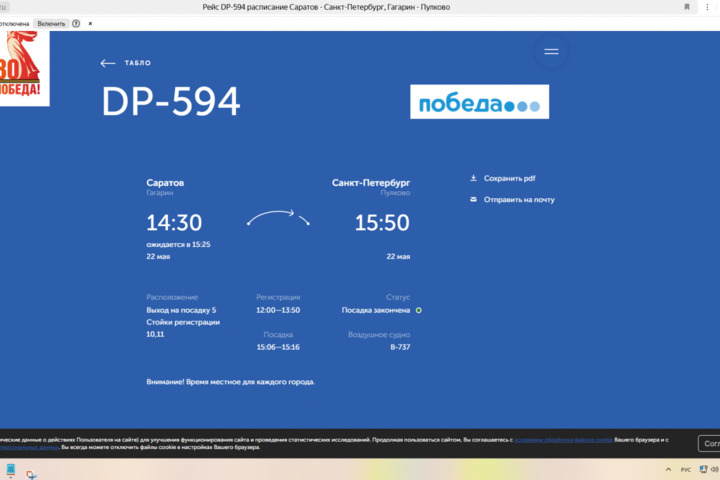Open the network tray icon
The height and width of the screenshot is (480, 720).
[703, 469]
